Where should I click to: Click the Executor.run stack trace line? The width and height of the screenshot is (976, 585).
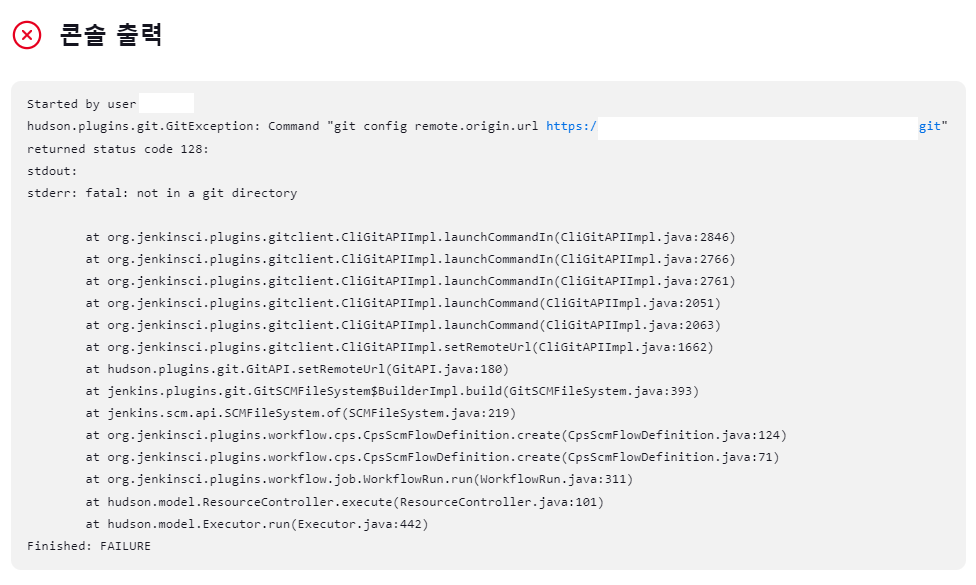click(270, 523)
